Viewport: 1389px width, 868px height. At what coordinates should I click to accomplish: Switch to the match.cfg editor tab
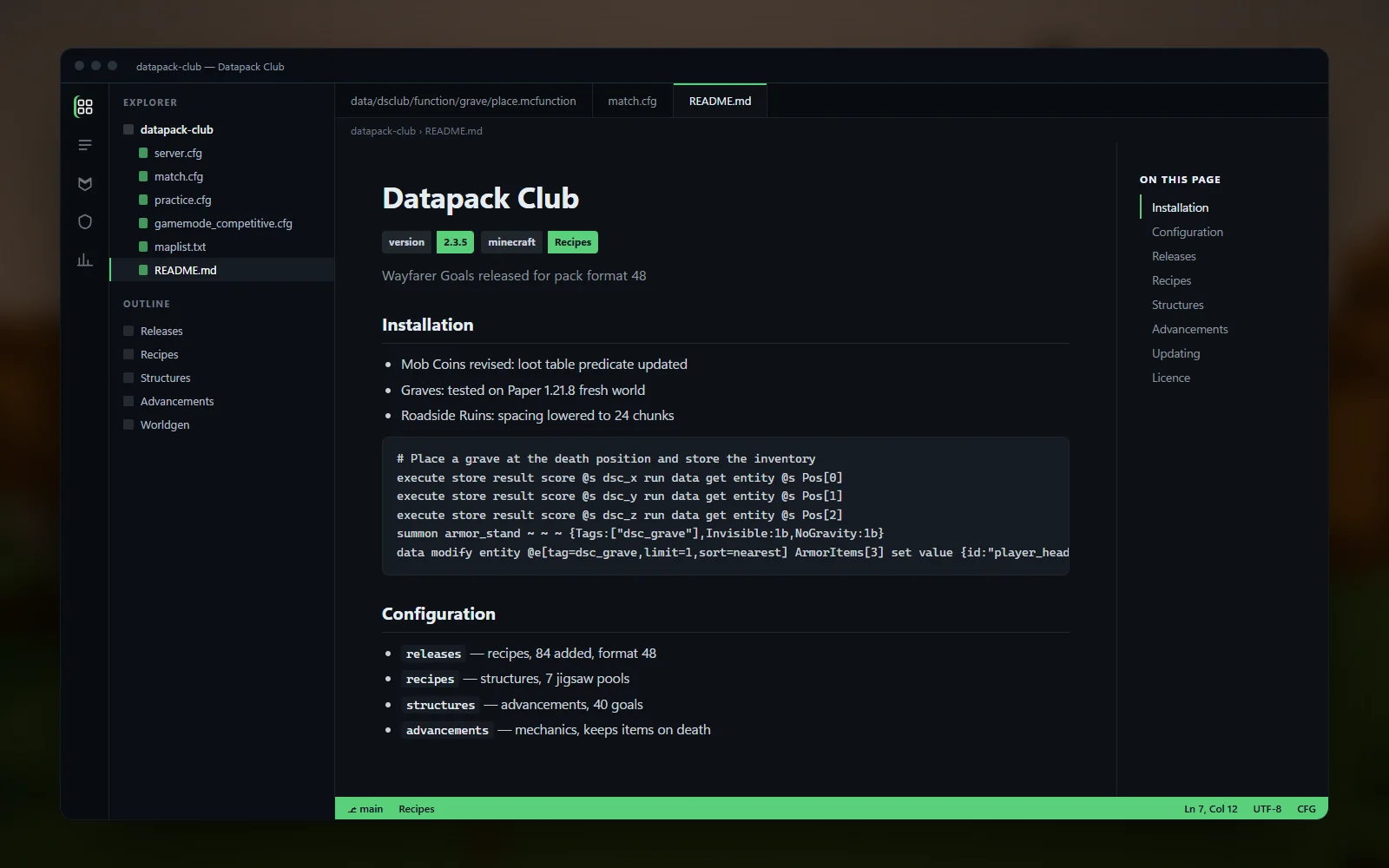632,101
